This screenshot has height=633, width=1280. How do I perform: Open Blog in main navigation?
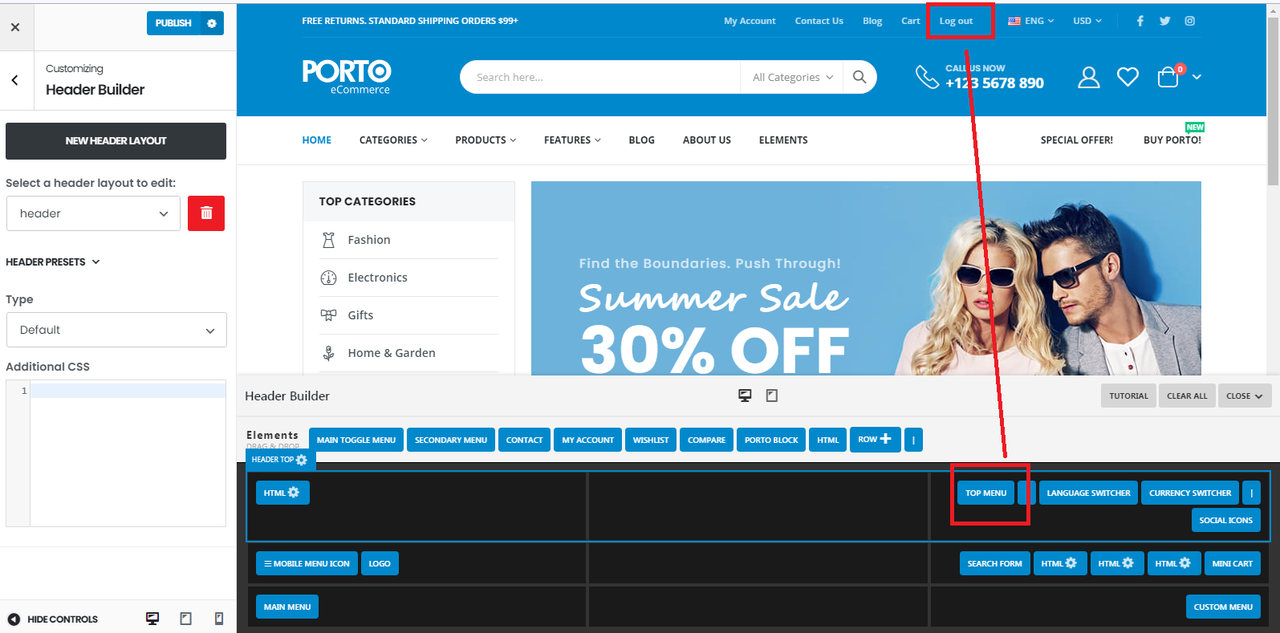[642, 140]
